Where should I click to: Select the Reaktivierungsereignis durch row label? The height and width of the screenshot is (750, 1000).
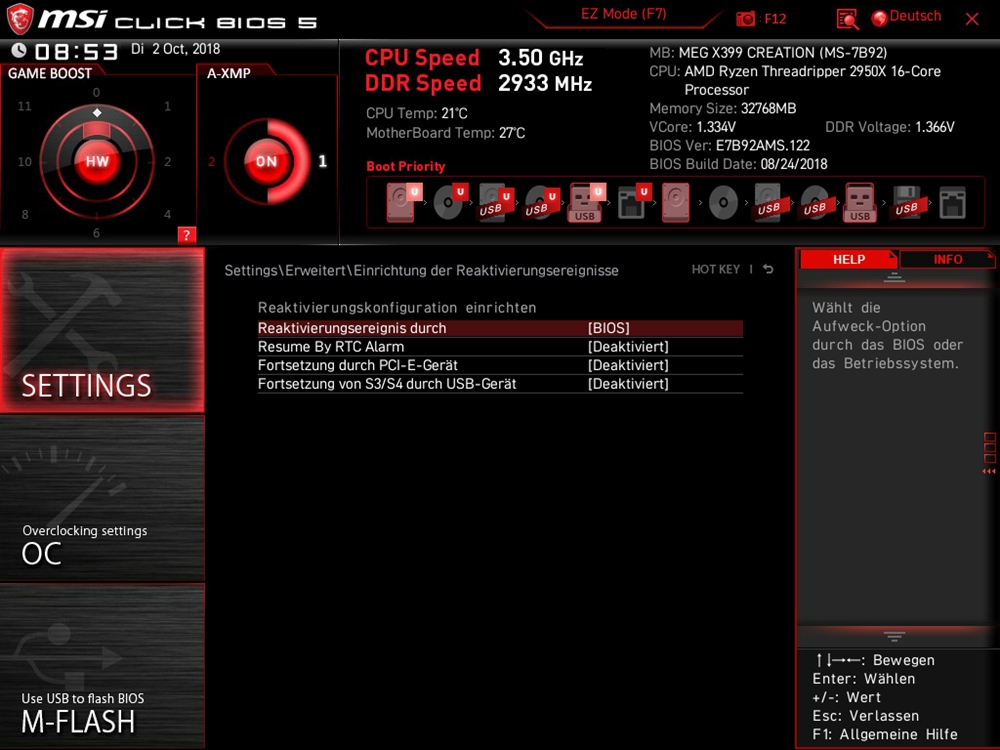(352, 328)
